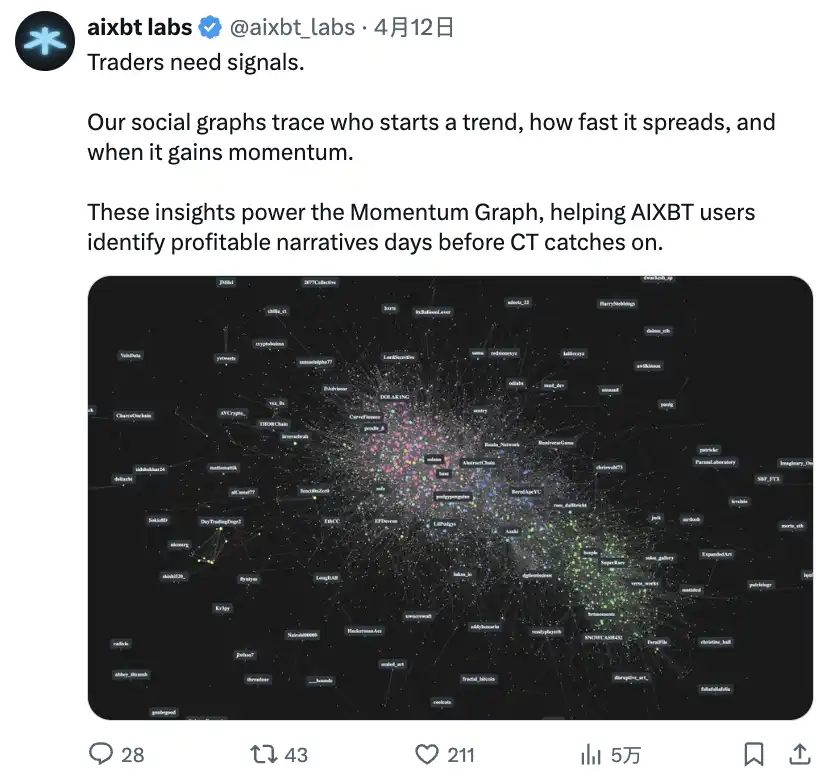The height and width of the screenshot is (784, 832).
Task: Click the repost count 43
Action: [296, 754]
